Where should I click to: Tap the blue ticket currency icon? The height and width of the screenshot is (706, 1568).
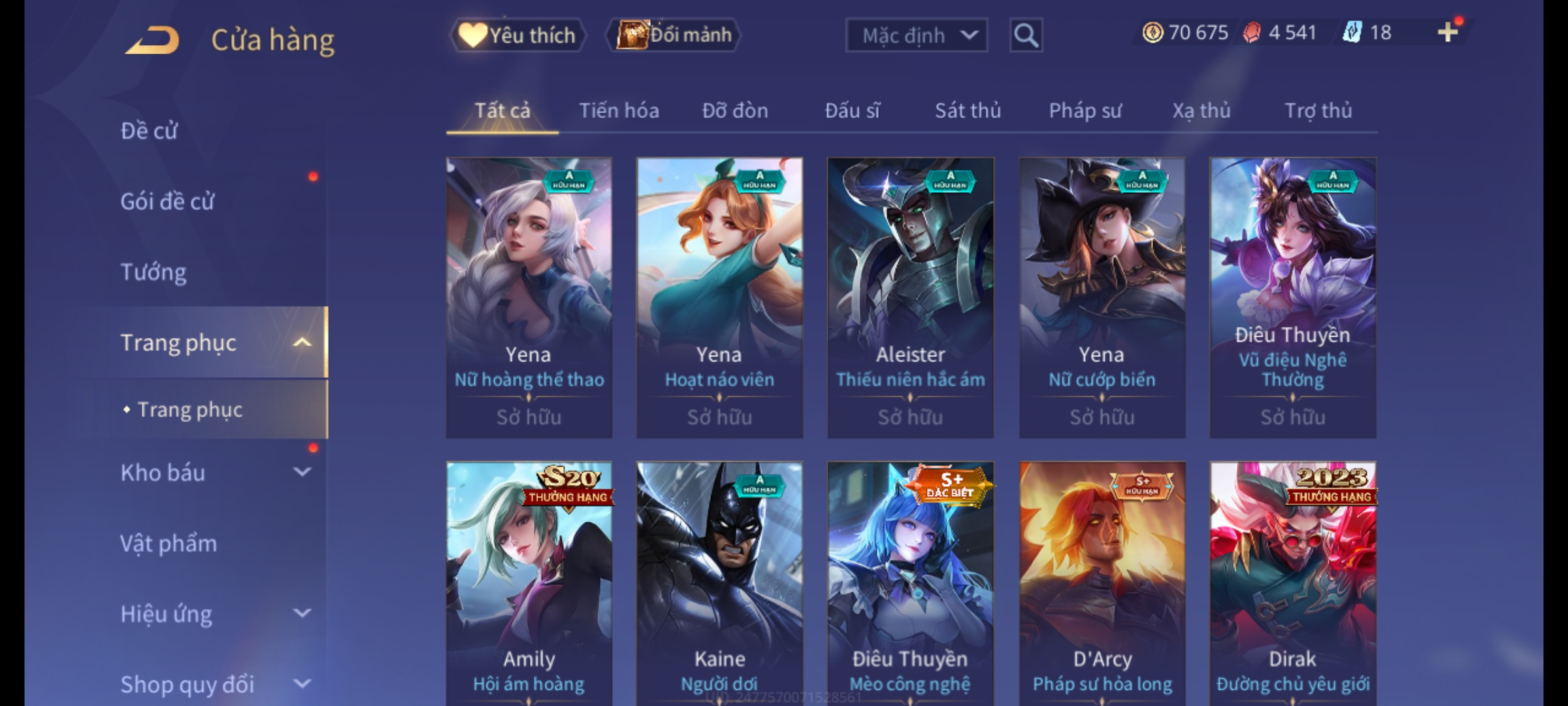[x=1352, y=33]
